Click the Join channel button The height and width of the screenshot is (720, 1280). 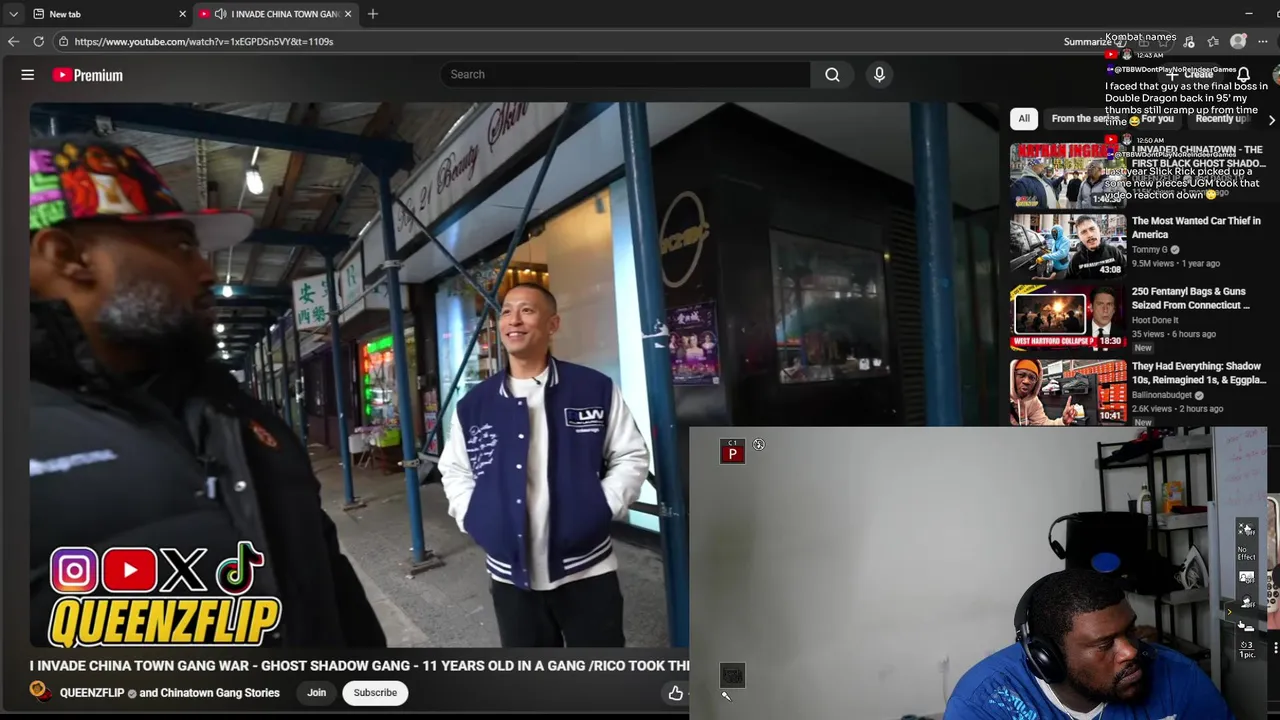(x=316, y=692)
